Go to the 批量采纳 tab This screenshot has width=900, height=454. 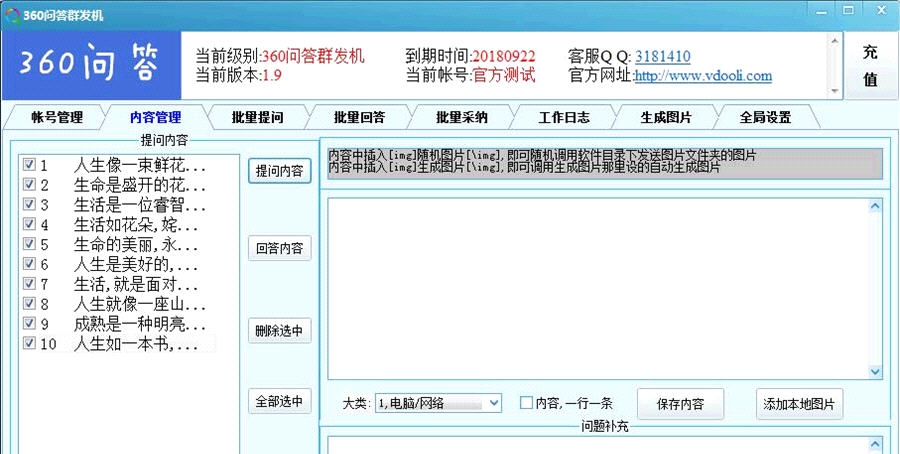(461, 118)
